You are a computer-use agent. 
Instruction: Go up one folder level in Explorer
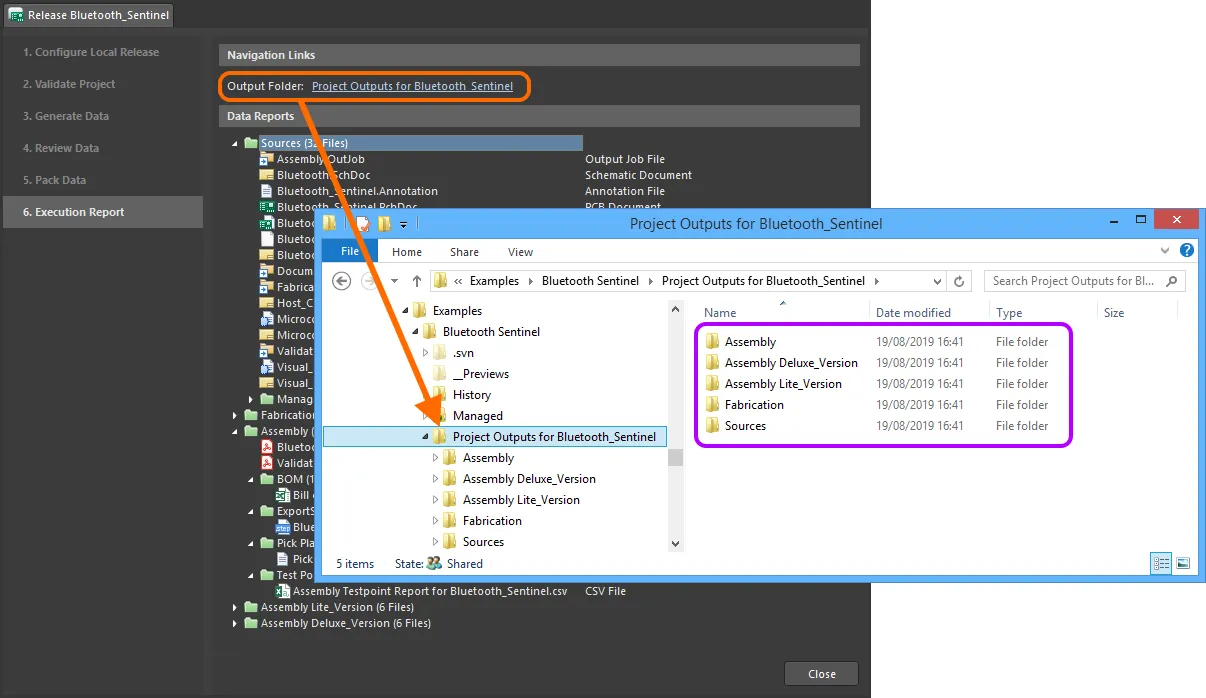pyautogui.click(x=417, y=281)
